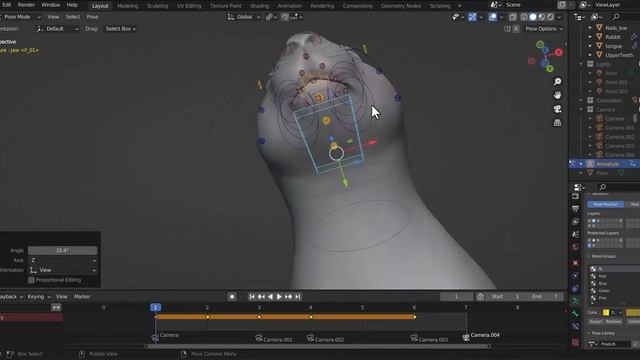640x360 pixels.
Task: Switch to the Sculpting workspace tab
Action: pyautogui.click(x=157, y=6)
